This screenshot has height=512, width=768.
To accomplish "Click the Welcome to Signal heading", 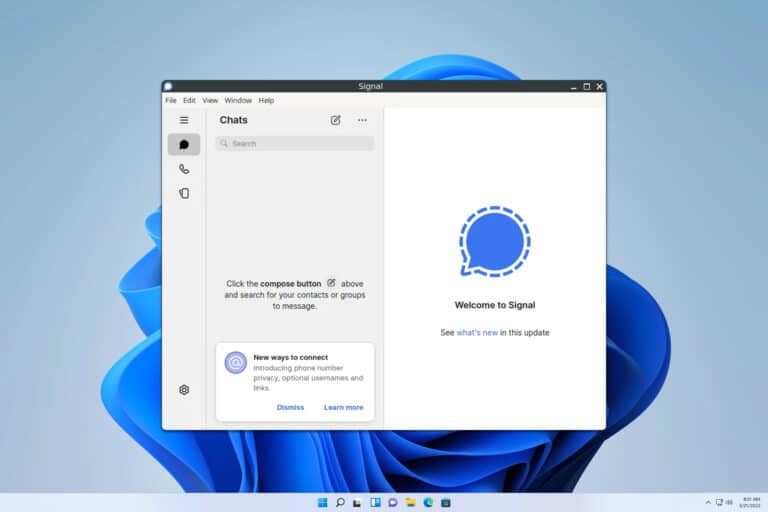I will (x=495, y=305).
